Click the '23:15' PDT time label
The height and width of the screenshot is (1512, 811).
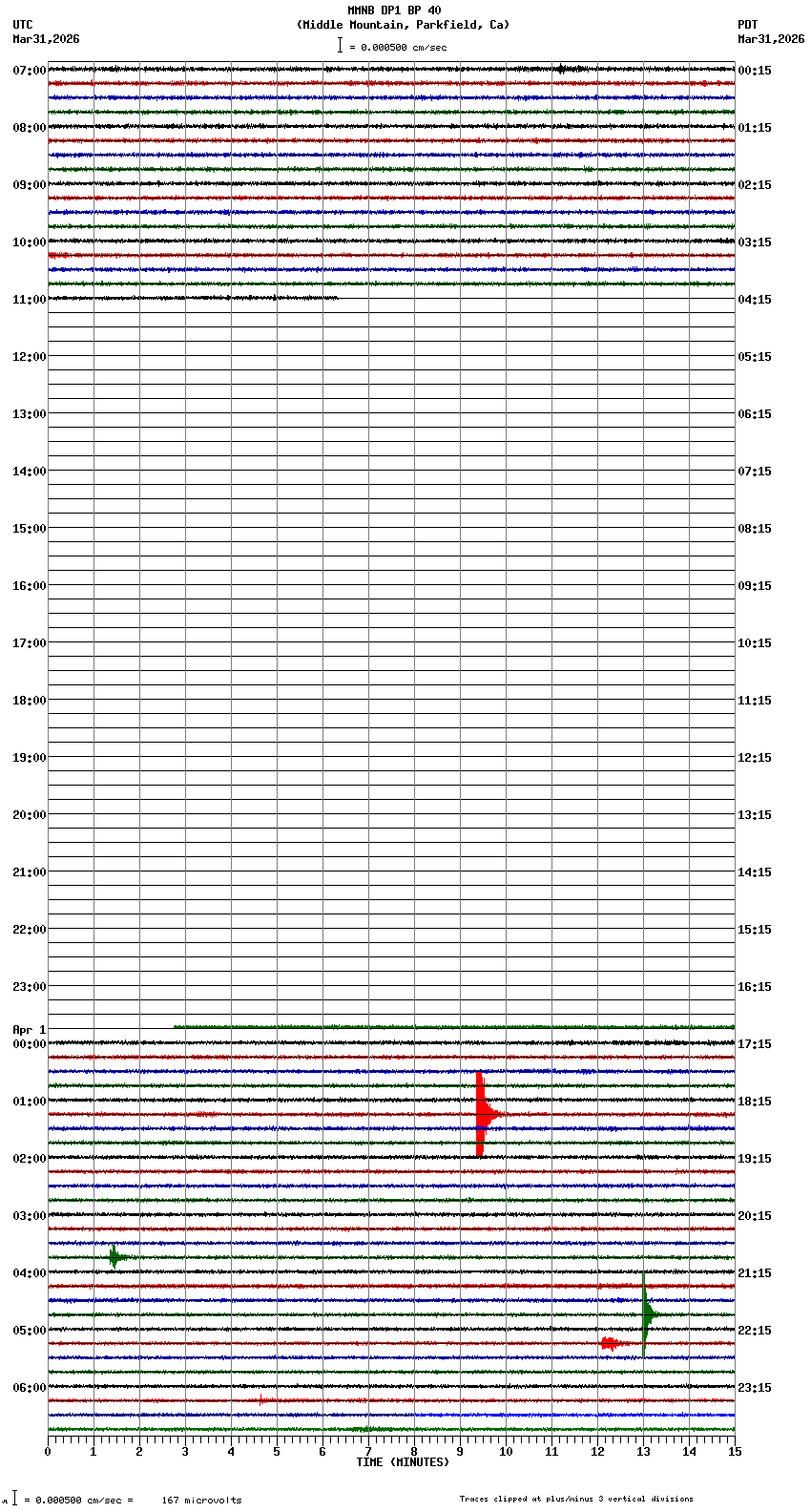pyautogui.click(x=755, y=1388)
